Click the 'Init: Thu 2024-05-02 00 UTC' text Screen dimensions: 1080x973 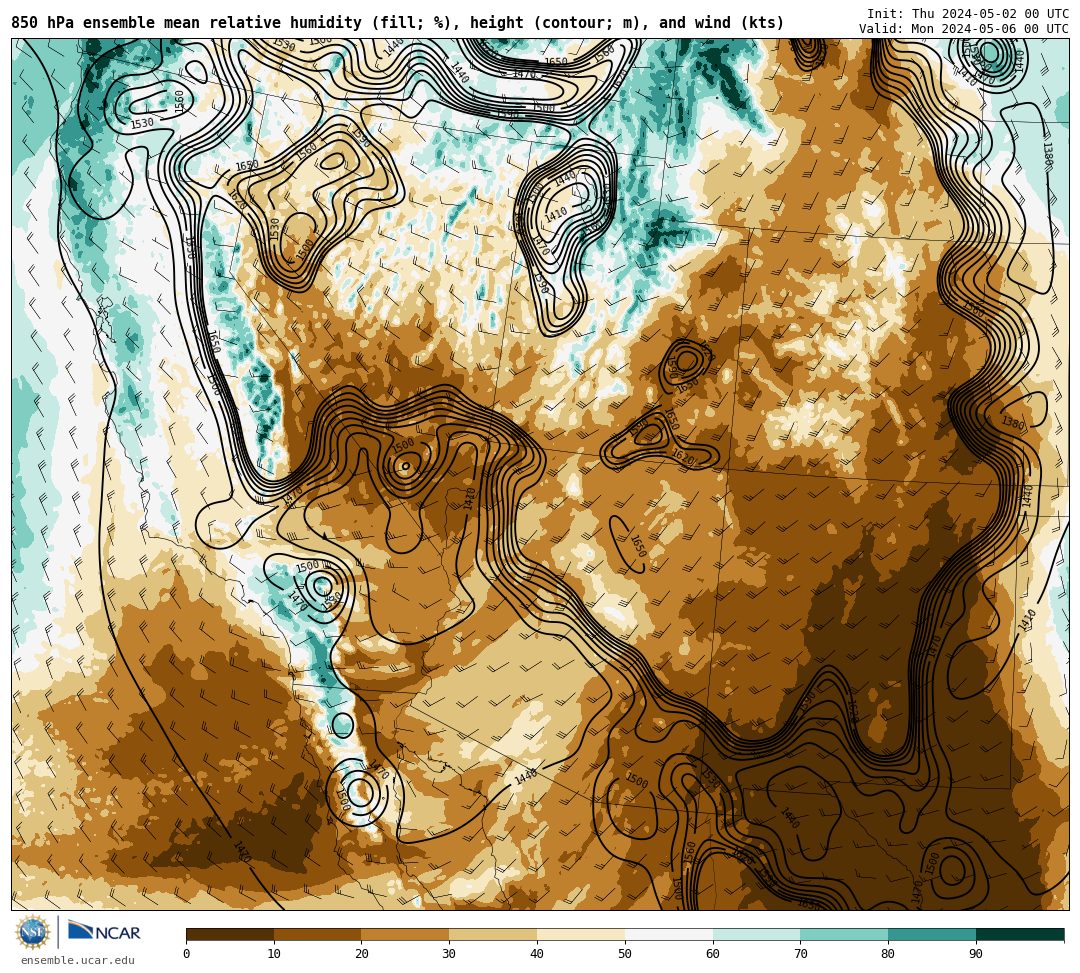(x=968, y=14)
